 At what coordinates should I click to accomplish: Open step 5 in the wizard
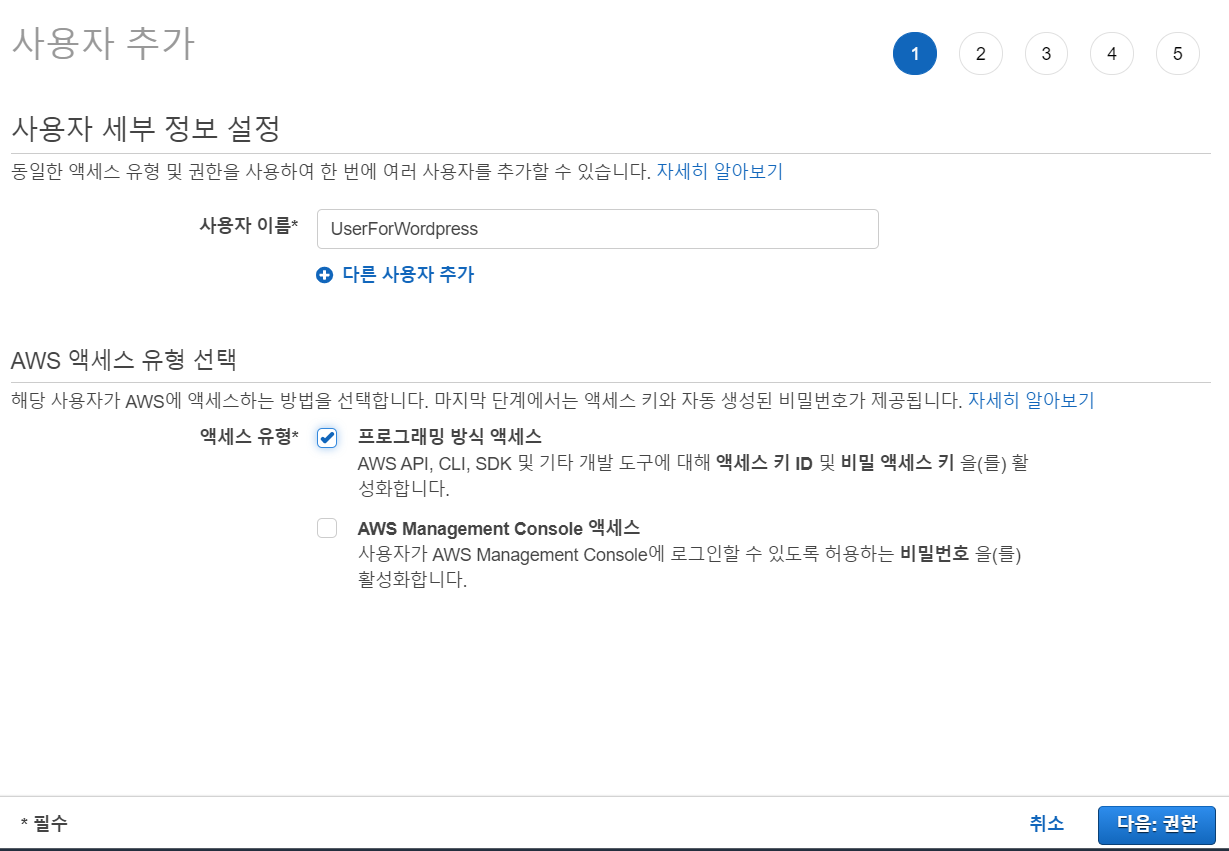(x=1177, y=54)
